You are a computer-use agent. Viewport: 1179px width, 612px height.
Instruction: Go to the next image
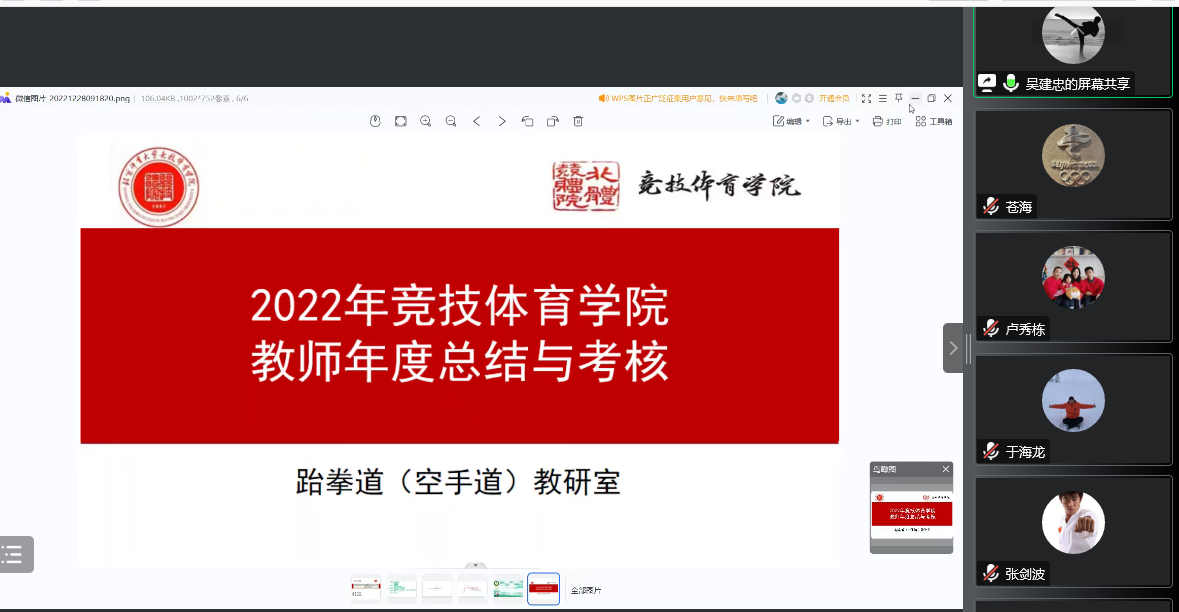502,120
